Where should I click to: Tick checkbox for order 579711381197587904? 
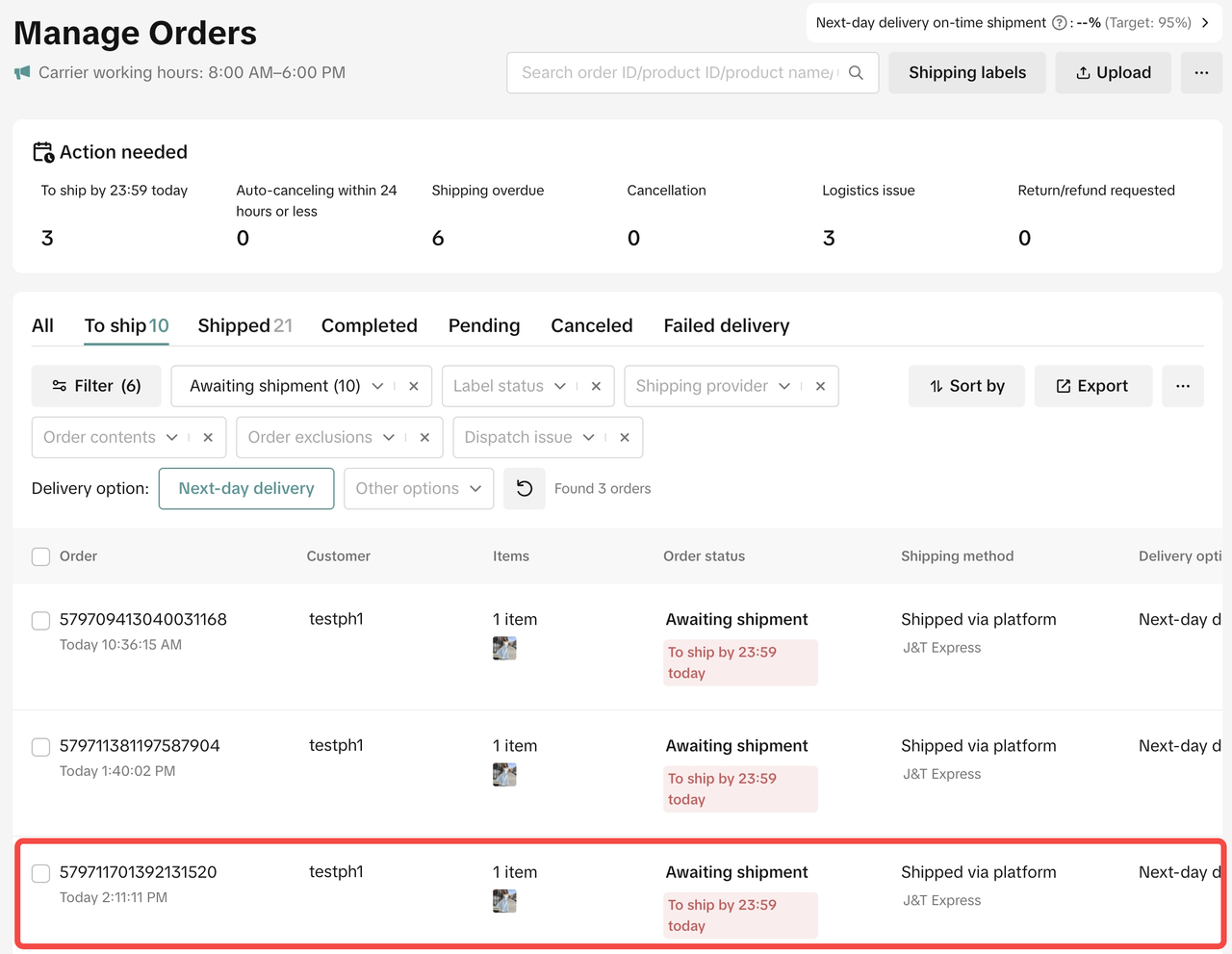coord(41,747)
